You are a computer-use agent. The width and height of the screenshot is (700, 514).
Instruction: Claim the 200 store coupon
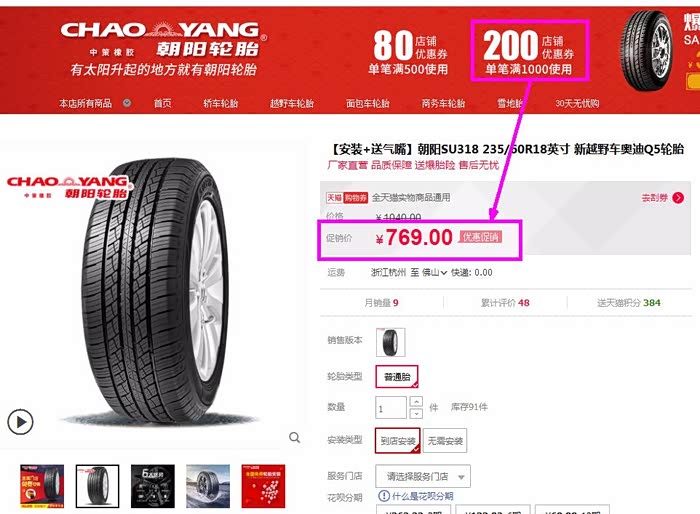tap(529, 50)
